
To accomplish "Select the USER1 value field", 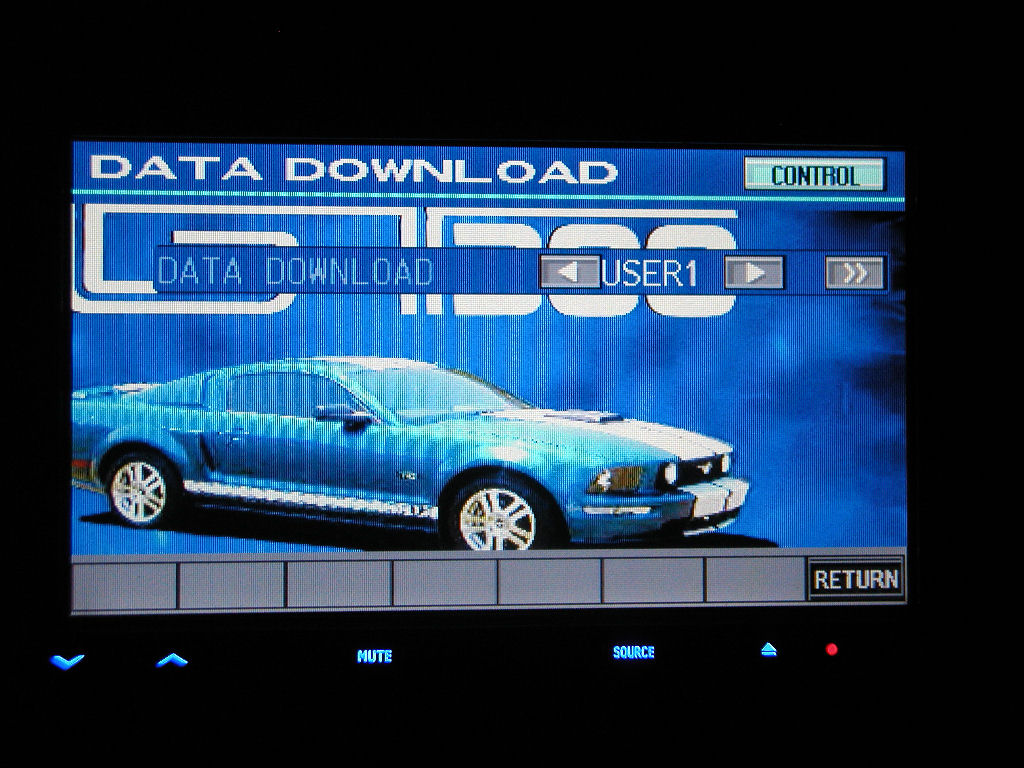I will [x=649, y=273].
